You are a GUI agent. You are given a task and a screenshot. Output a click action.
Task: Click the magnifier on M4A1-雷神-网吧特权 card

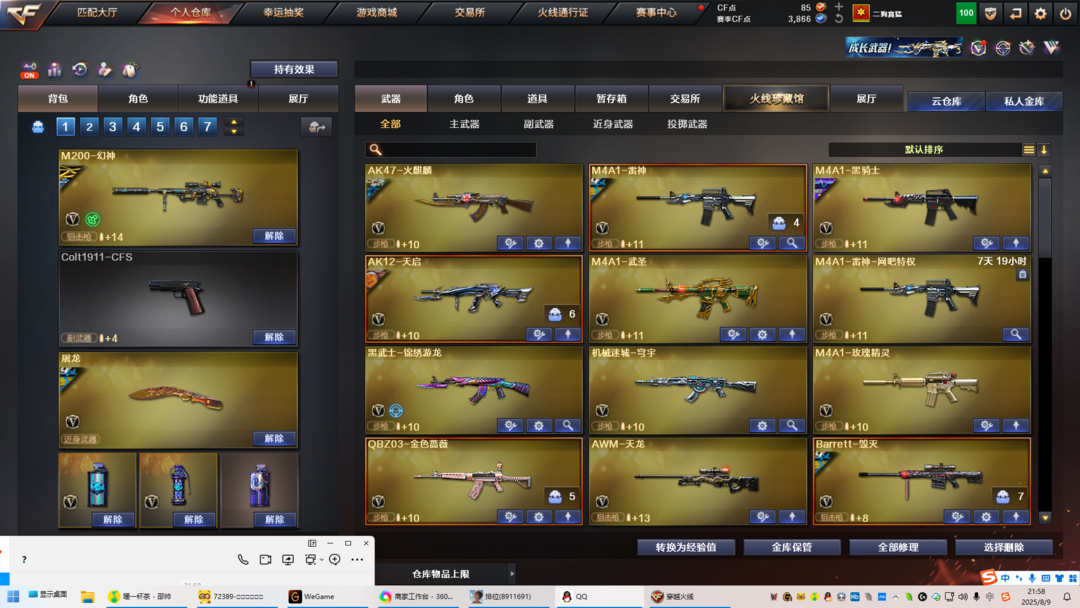1016,335
